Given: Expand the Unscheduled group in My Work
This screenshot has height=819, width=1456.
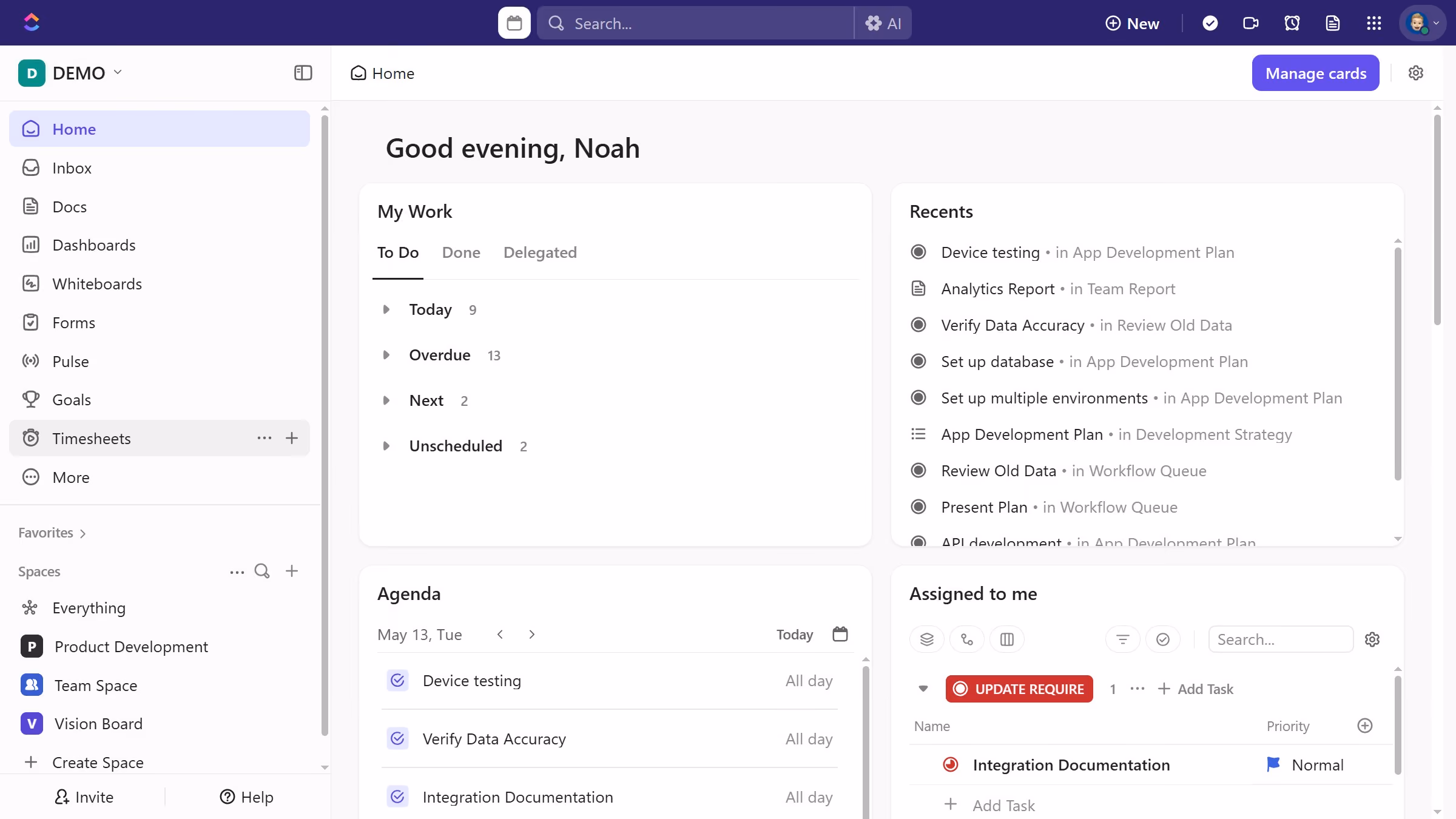Looking at the screenshot, I should pyautogui.click(x=386, y=446).
